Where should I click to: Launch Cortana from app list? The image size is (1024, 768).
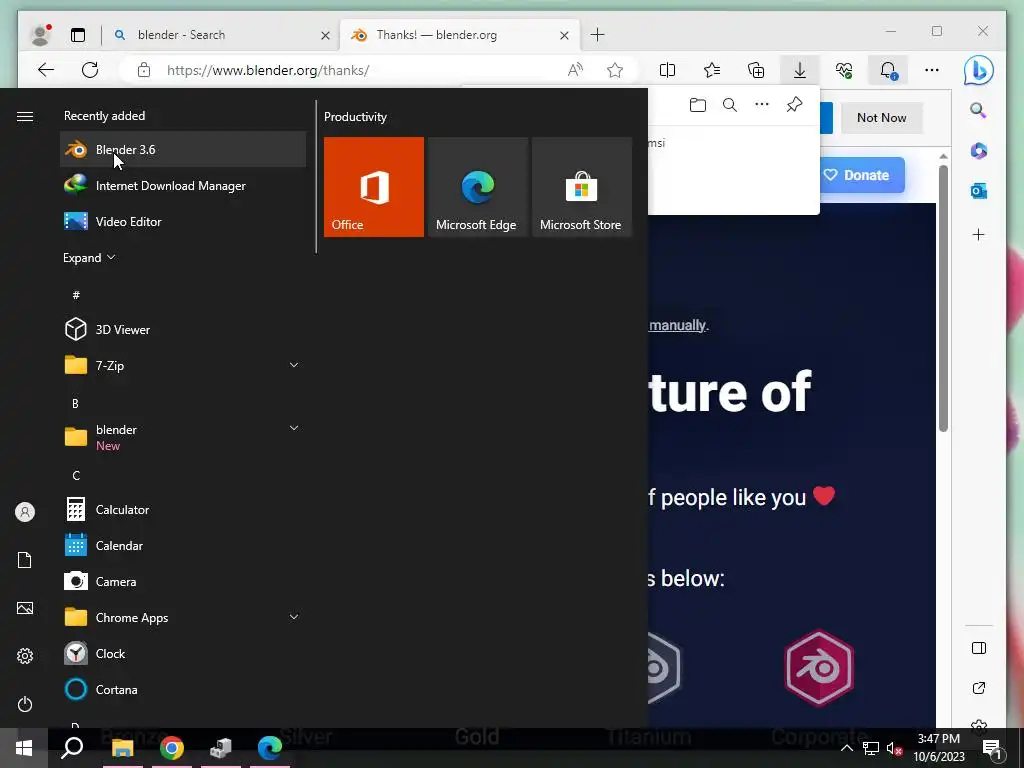[183, 689]
